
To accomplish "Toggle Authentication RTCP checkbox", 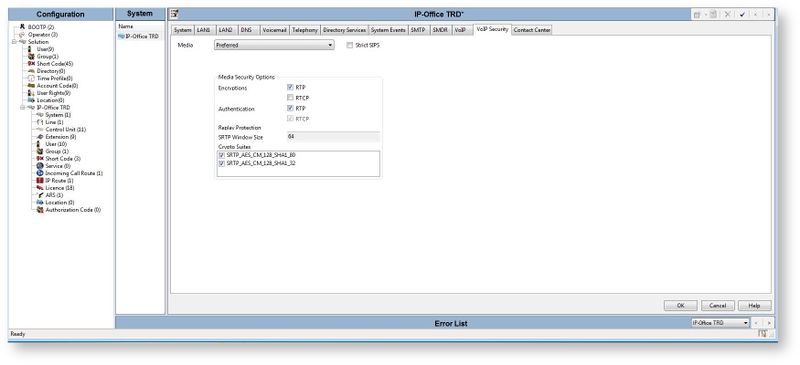I will coord(290,118).
